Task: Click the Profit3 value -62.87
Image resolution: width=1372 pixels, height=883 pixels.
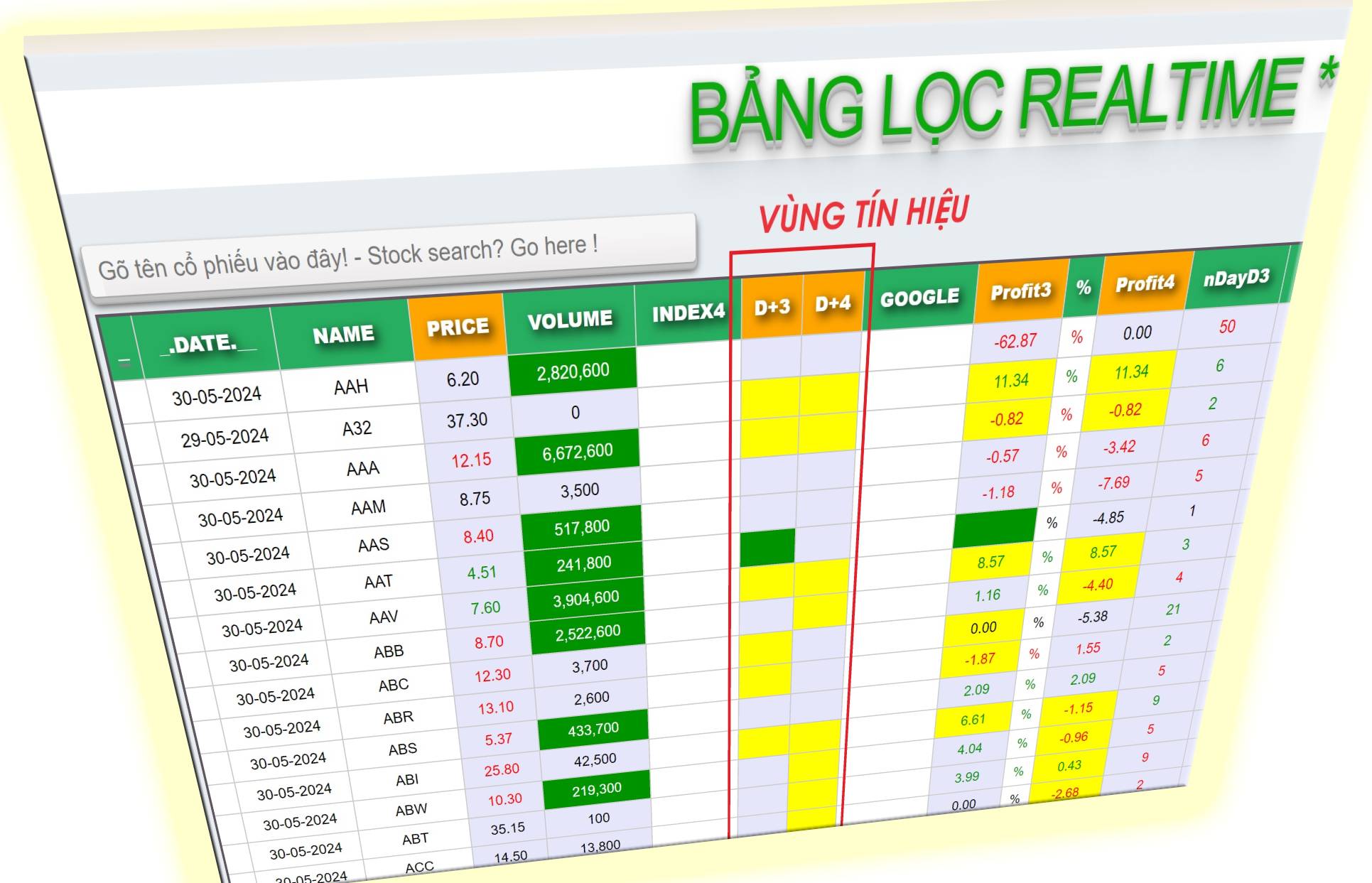Action: (1015, 341)
